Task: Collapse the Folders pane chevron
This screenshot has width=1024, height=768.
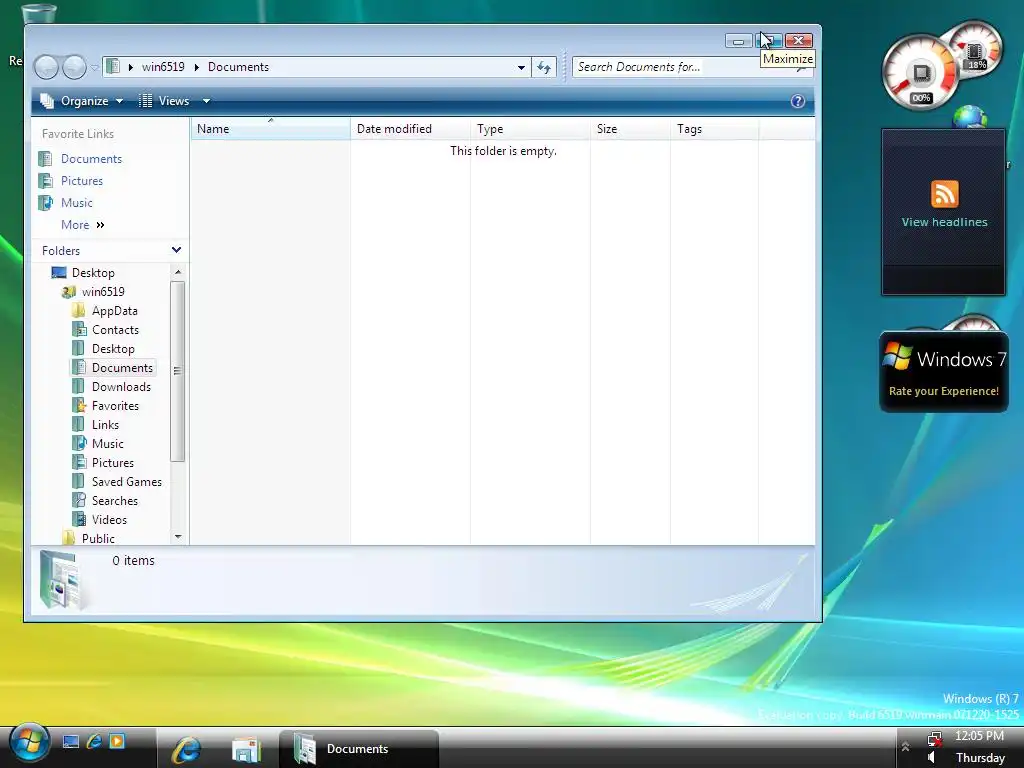Action: point(176,250)
